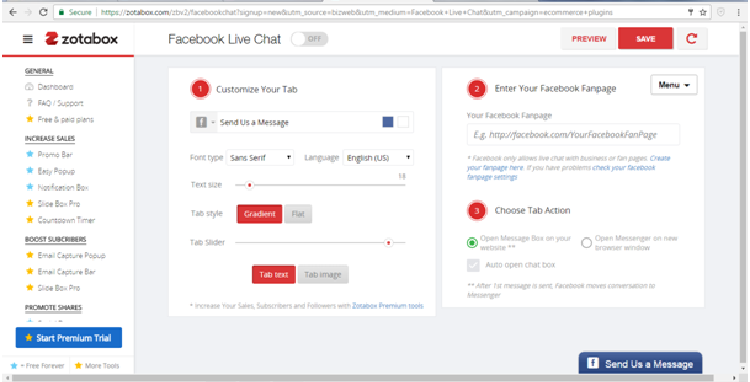Click the browser back arrow
The image size is (750, 382).
13,12
